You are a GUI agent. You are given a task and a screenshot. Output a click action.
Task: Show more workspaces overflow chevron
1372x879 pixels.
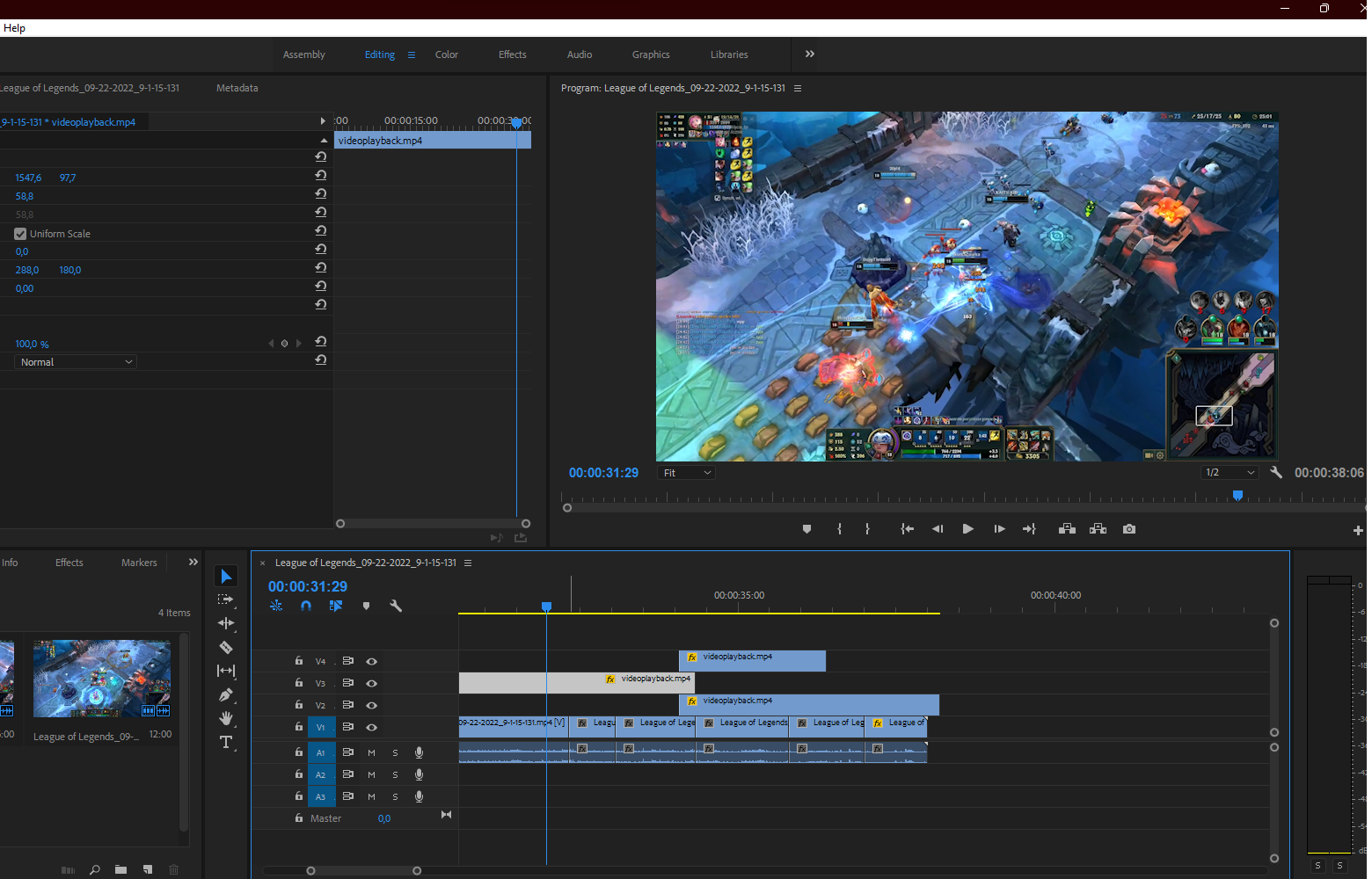[810, 54]
